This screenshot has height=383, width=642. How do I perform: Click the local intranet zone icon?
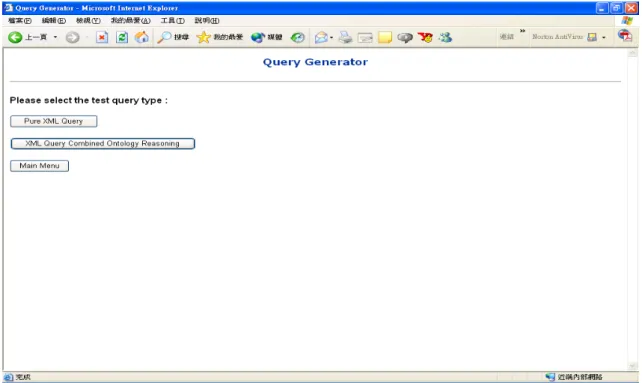tap(550, 377)
